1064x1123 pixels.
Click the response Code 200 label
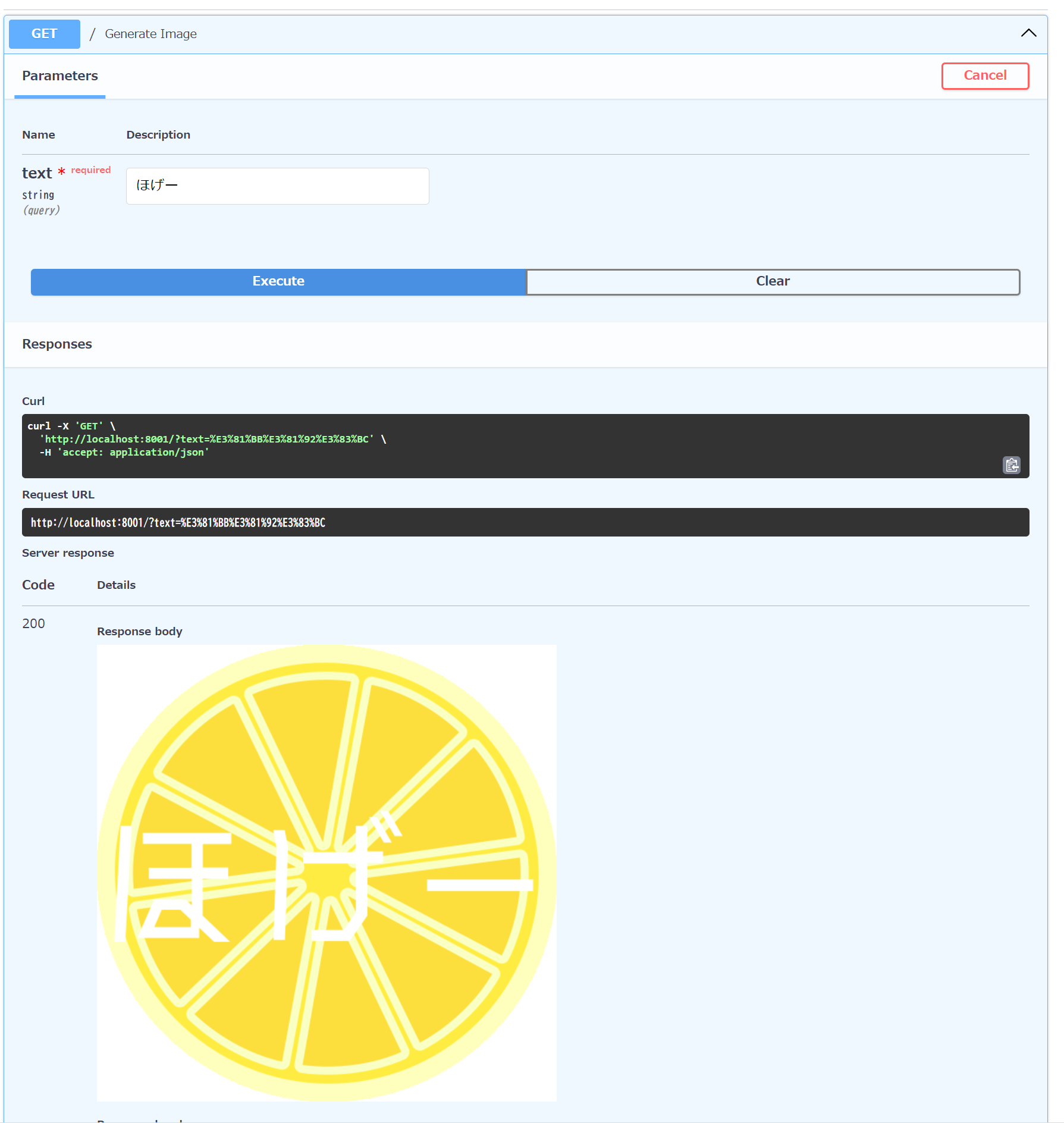[x=33, y=623]
